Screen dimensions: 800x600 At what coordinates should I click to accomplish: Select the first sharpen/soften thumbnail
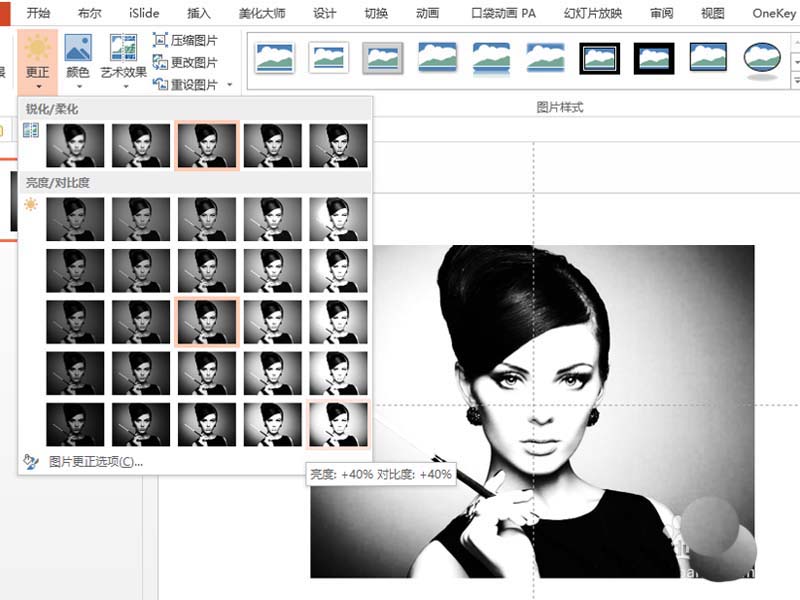tap(75, 145)
